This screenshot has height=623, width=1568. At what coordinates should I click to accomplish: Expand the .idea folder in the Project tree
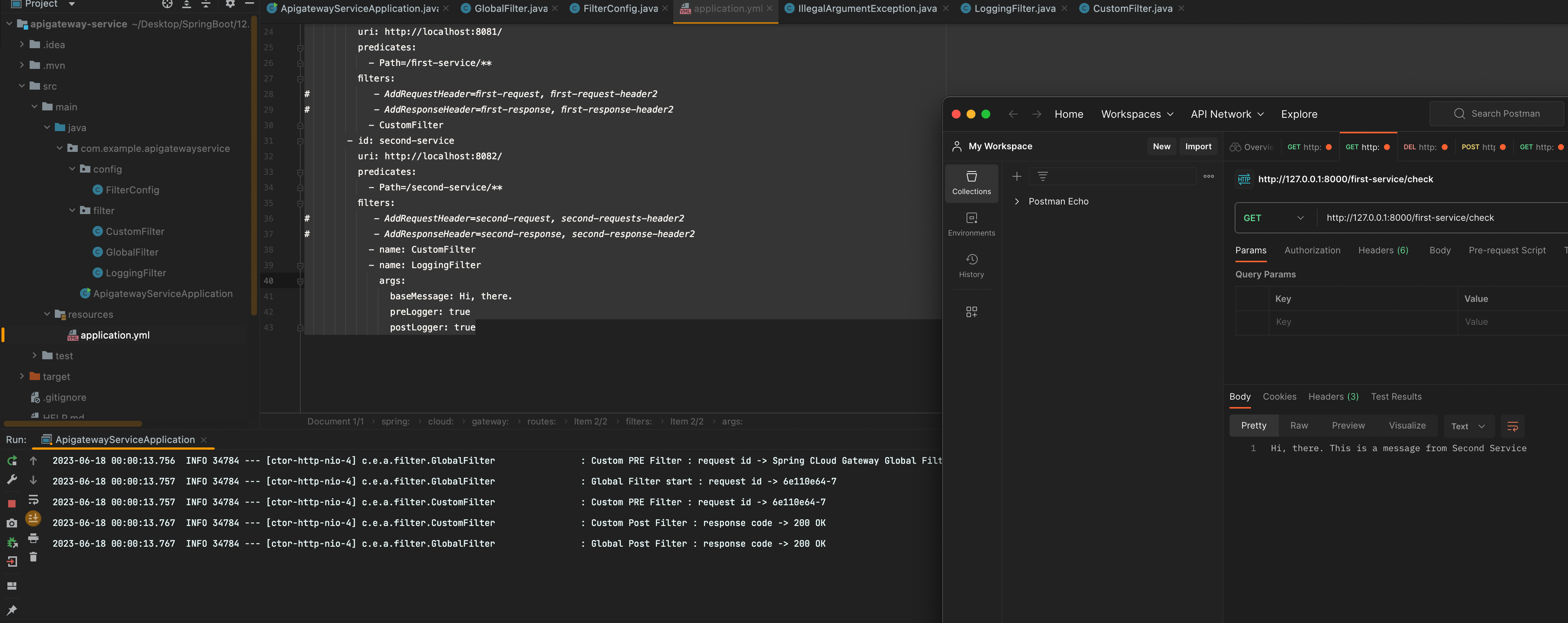(x=22, y=44)
